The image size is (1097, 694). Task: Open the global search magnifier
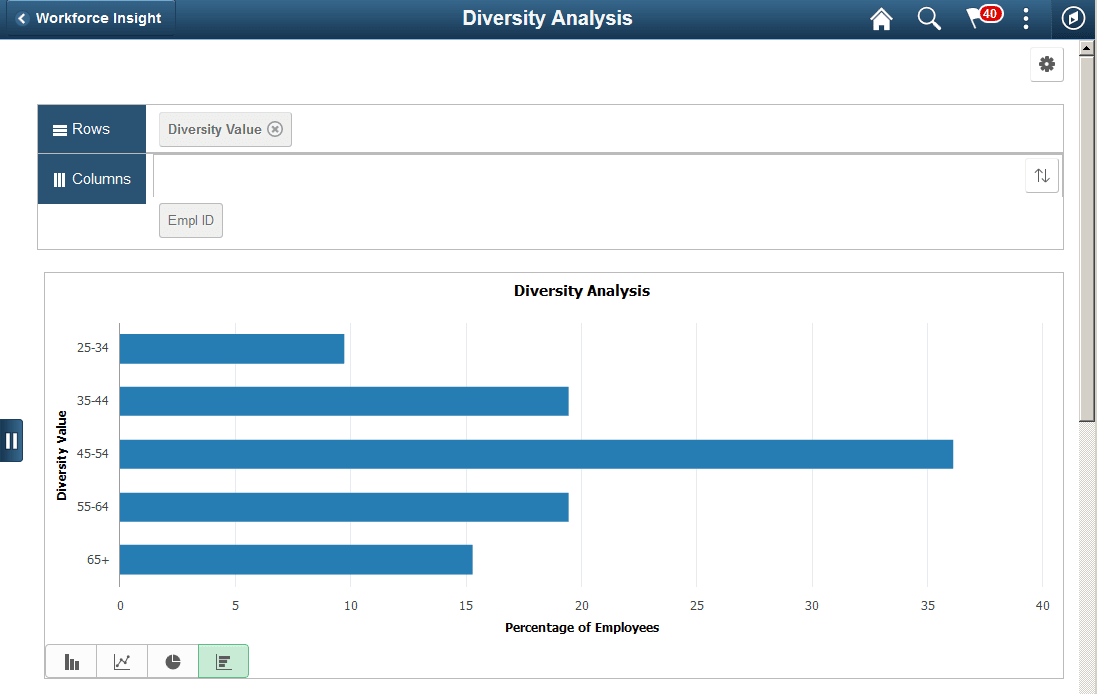928,18
